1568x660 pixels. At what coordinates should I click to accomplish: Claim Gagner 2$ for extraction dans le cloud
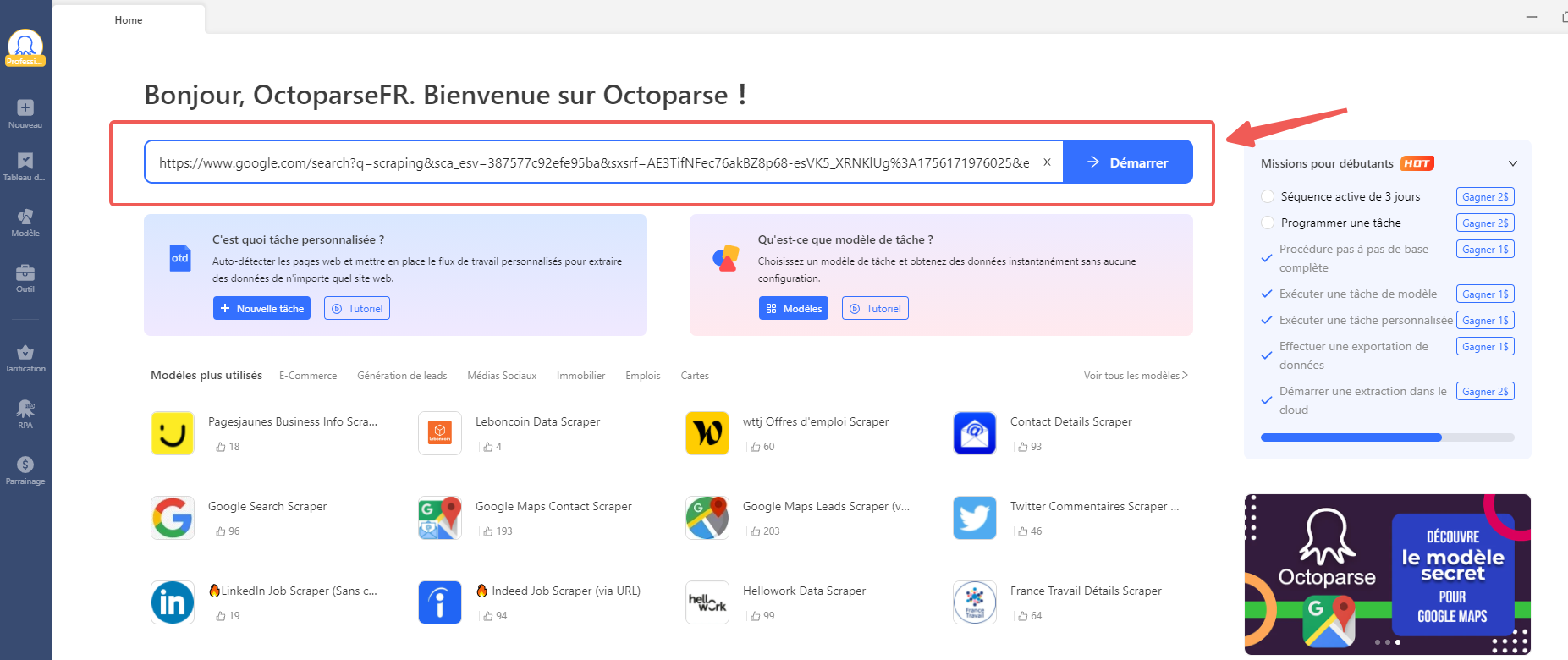click(1485, 391)
